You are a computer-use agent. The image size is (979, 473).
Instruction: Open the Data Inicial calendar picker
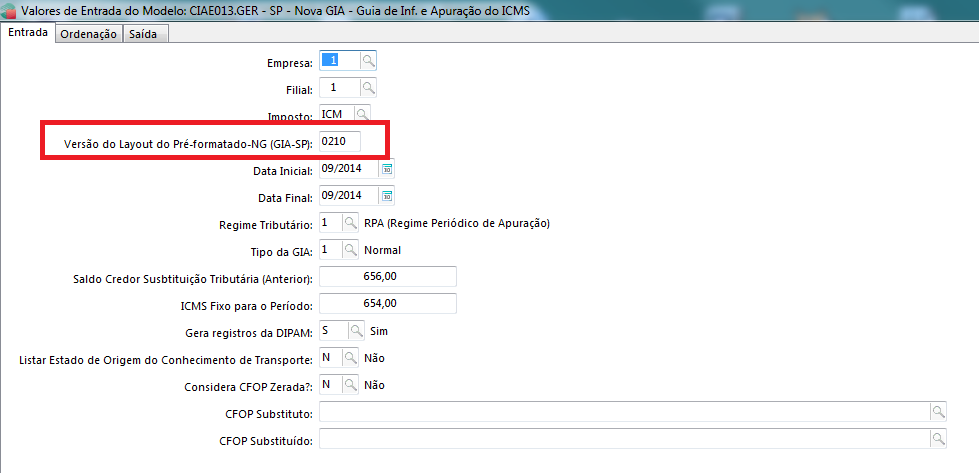point(387,168)
